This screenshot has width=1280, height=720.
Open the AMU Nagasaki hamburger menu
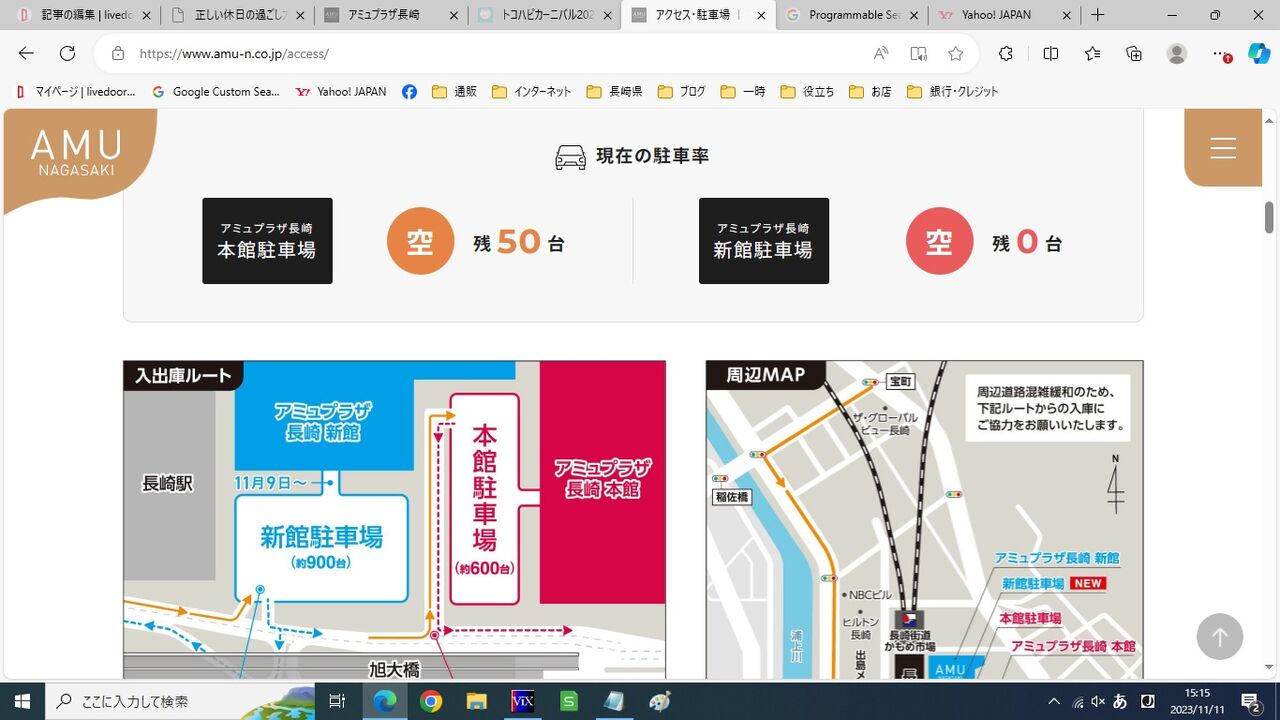[1223, 148]
